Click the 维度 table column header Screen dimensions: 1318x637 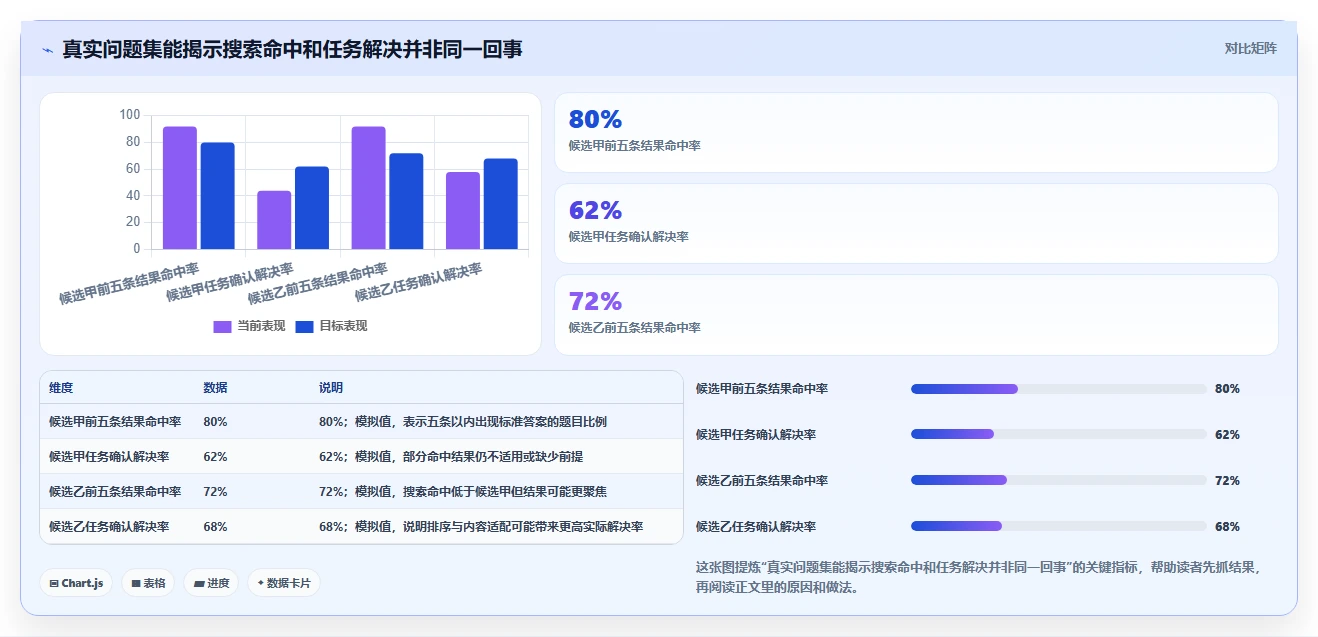[61, 388]
